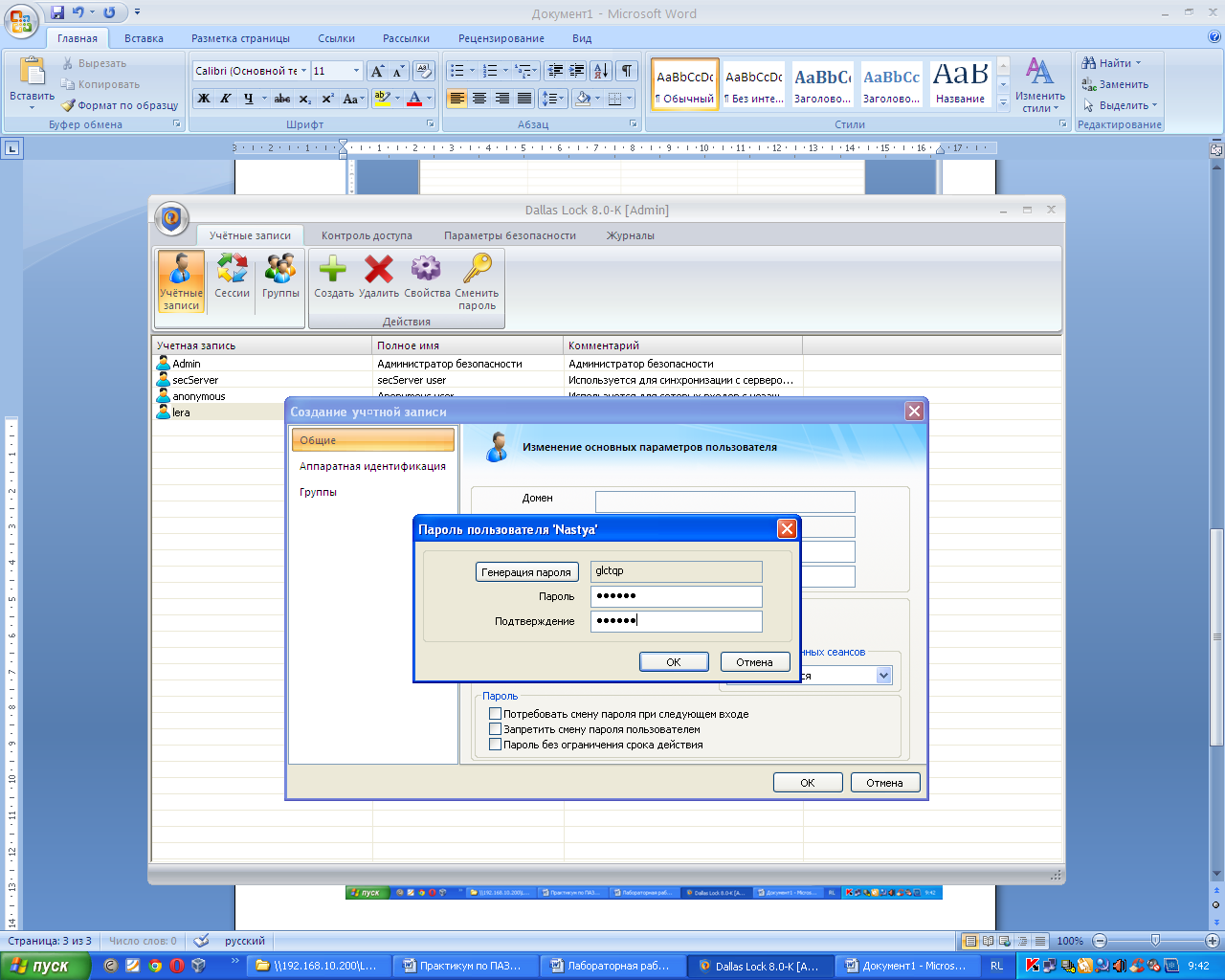Image resolution: width=1225 pixels, height=980 pixels.
Task: Open Практикум по ПАЗ taskbar button
Action: click(465, 966)
